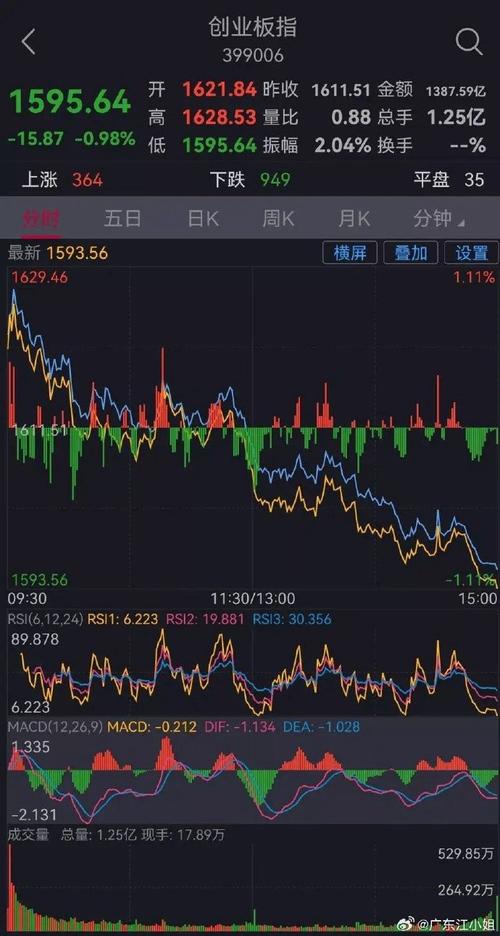Tap the RSI3: 30.356 value
This screenshot has width=500, height=936.
291,619
